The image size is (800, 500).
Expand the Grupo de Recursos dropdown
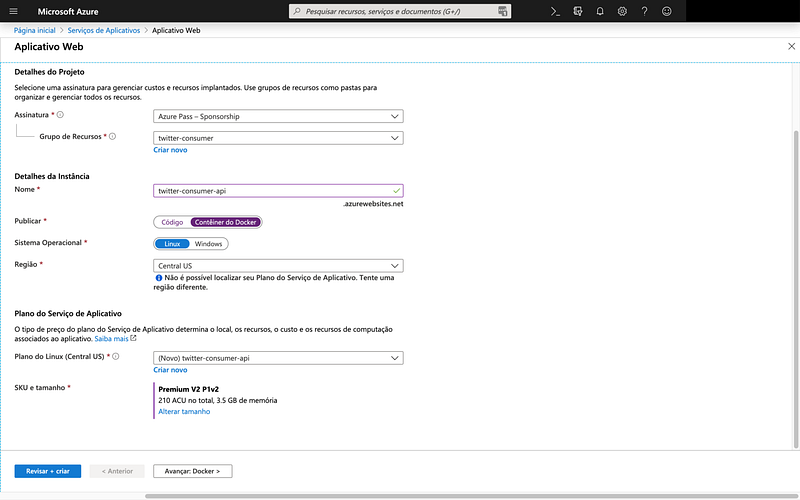(x=278, y=138)
